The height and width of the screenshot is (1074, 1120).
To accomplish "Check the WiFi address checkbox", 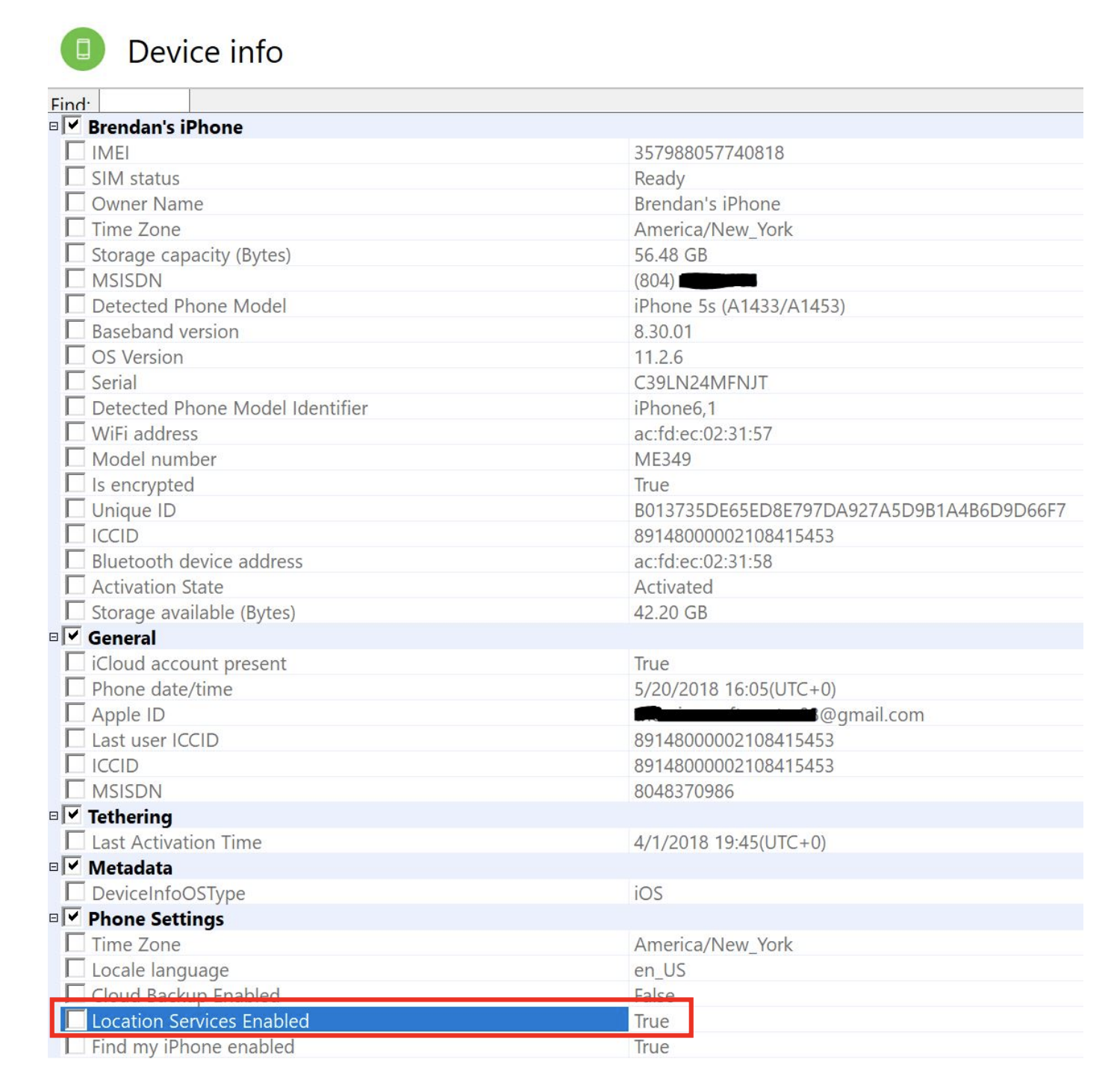I will [75, 432].
